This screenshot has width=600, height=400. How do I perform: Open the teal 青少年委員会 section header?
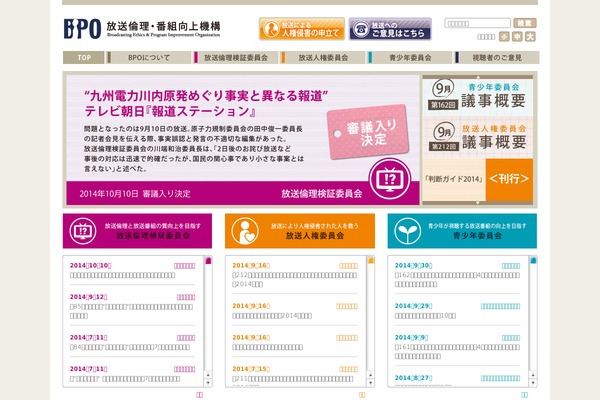tap(462, 231)
